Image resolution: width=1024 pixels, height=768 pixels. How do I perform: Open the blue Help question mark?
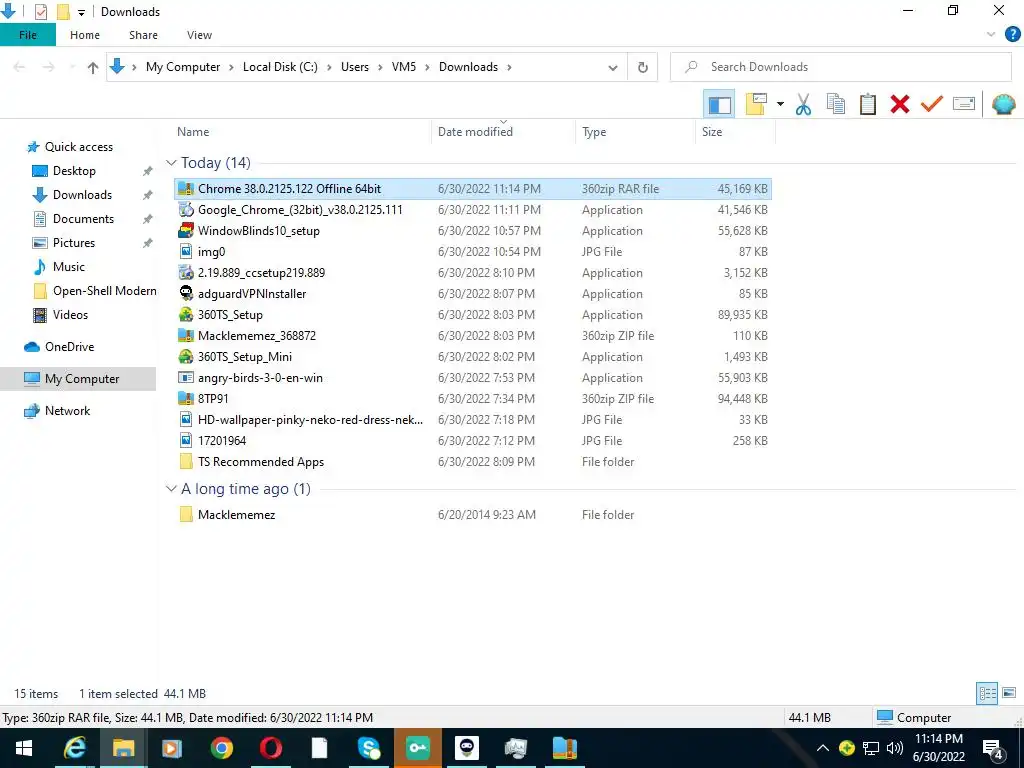(1012, 35)
